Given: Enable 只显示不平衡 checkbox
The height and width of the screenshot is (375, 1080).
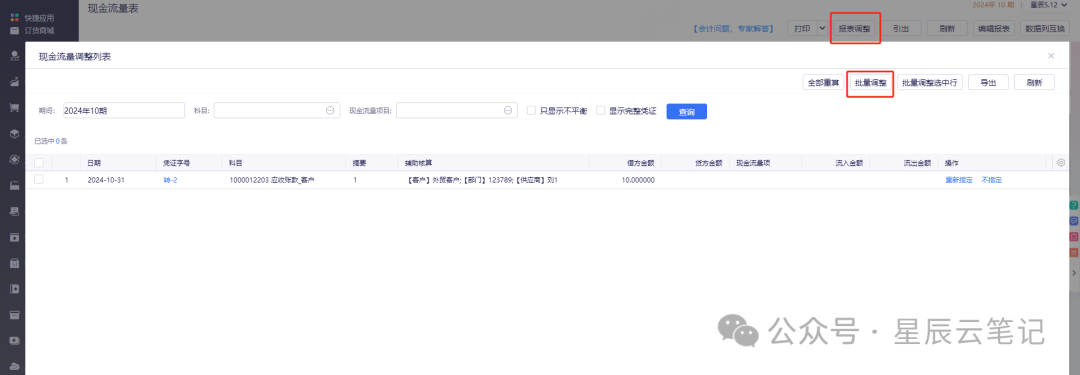Looking at the screenshot, I should pyautogui.click(x=531, y=110).
